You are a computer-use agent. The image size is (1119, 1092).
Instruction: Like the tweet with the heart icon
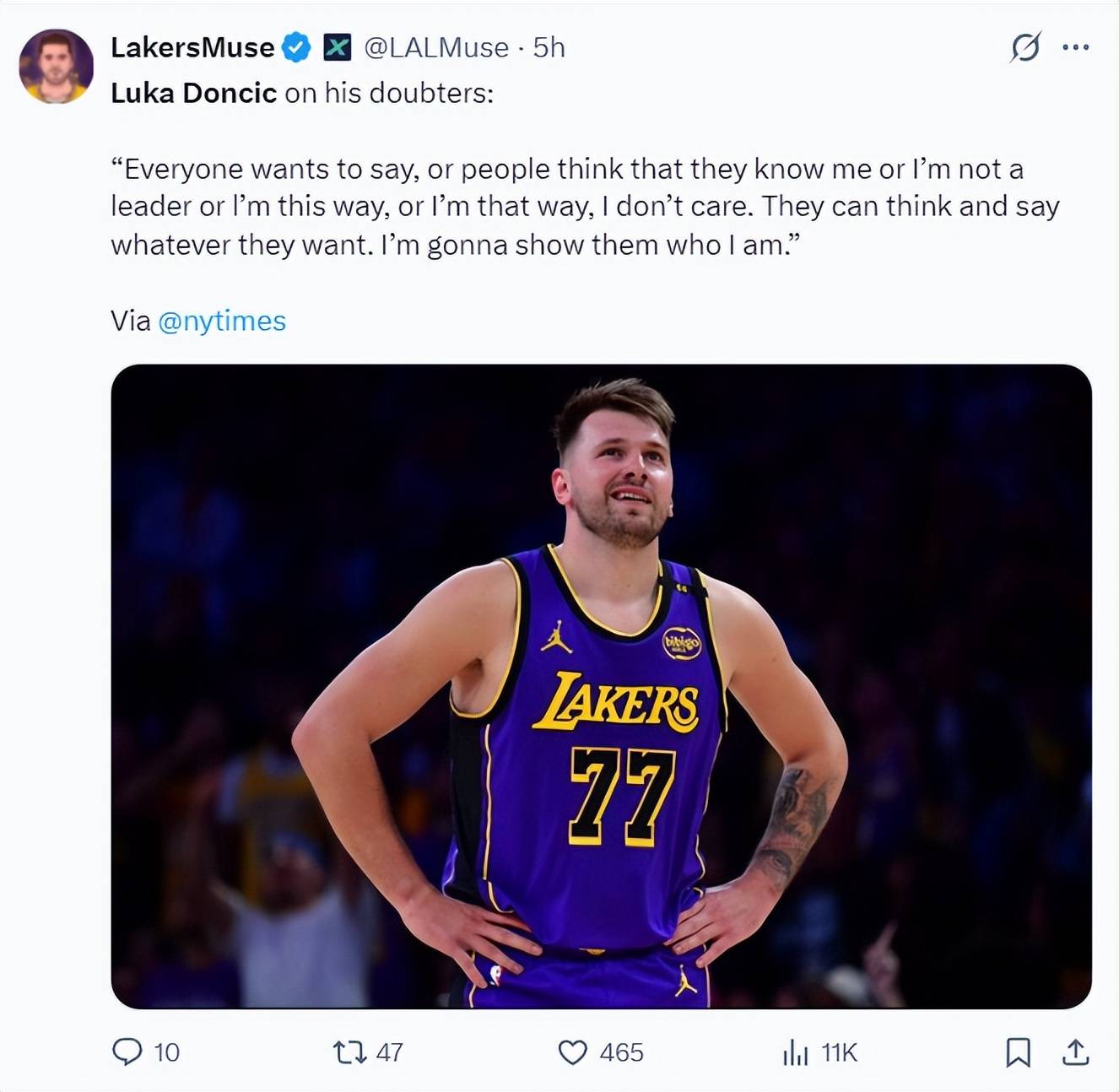(573, 1051)
